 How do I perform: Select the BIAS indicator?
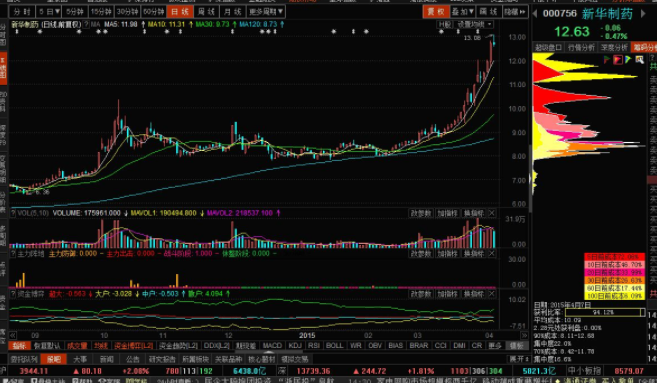[396, 346]
